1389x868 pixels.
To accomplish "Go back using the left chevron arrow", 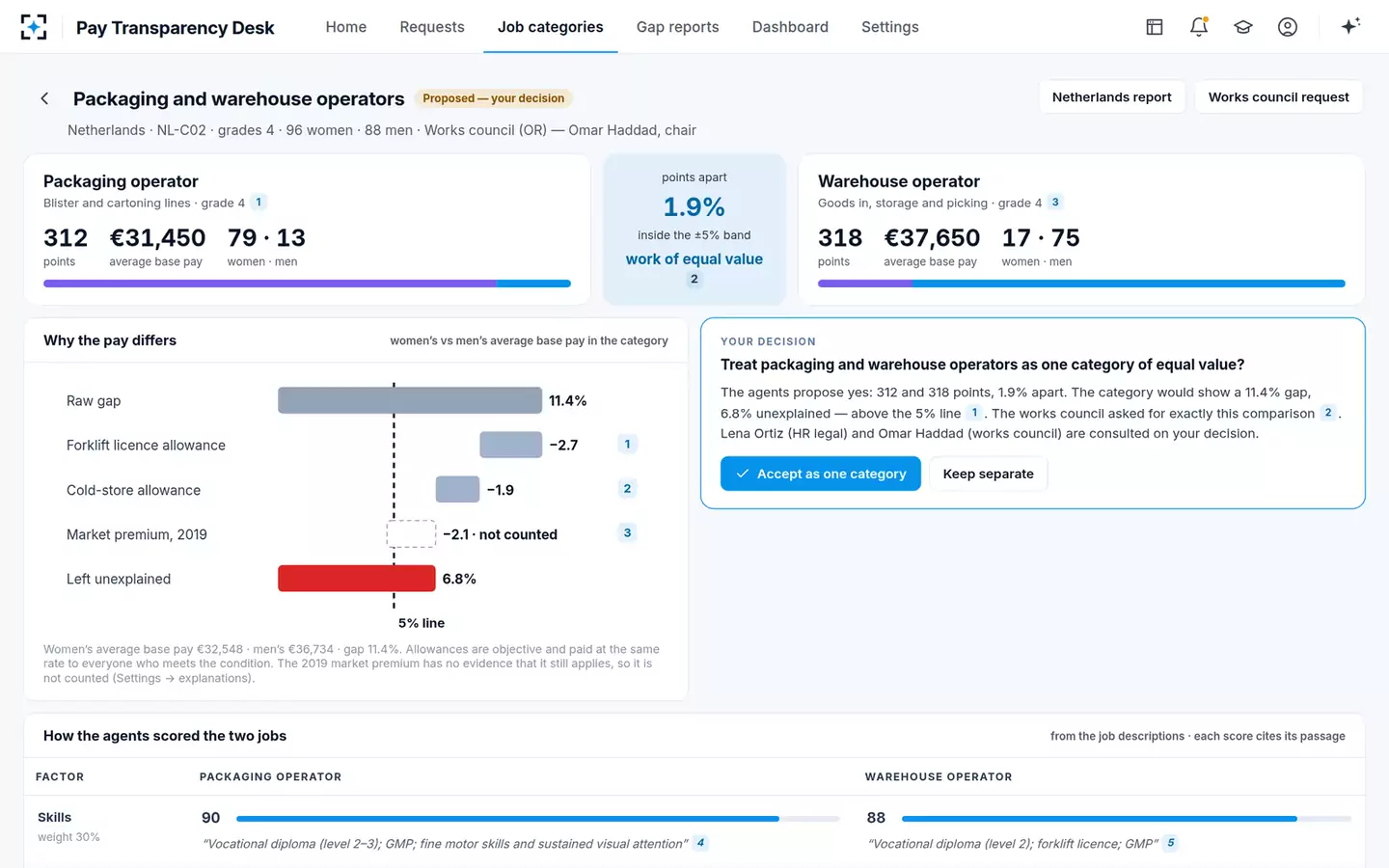I will tap(44, 98).
